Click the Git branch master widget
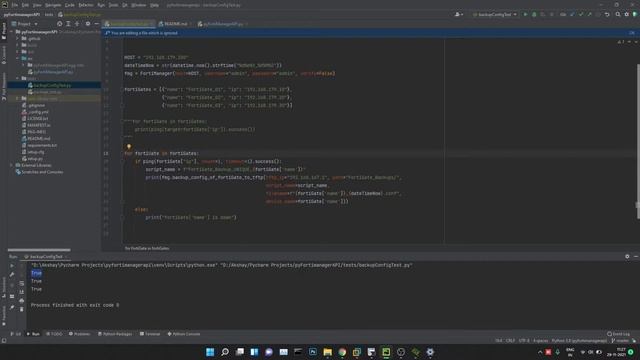This screenshot has width=640, height=360. point(620,340)
